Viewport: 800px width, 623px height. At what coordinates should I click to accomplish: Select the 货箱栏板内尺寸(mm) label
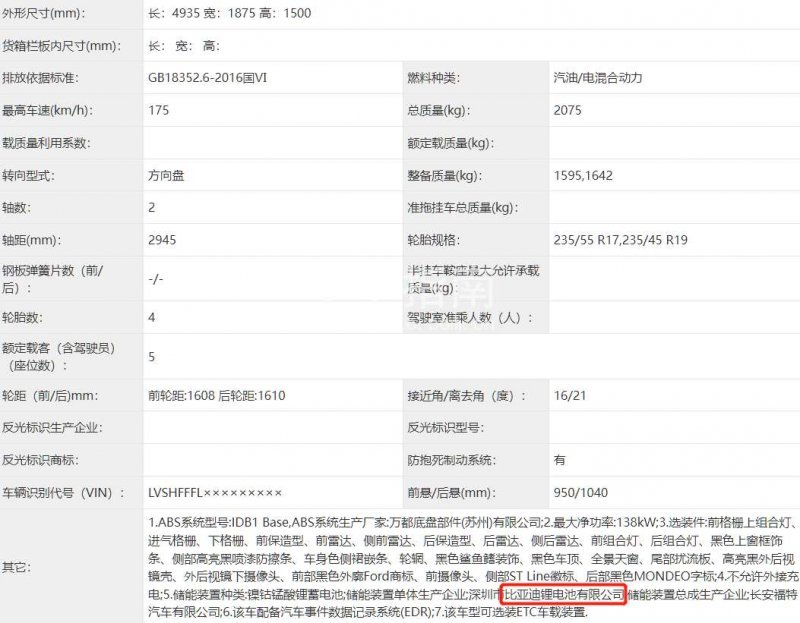coord(62,46)
